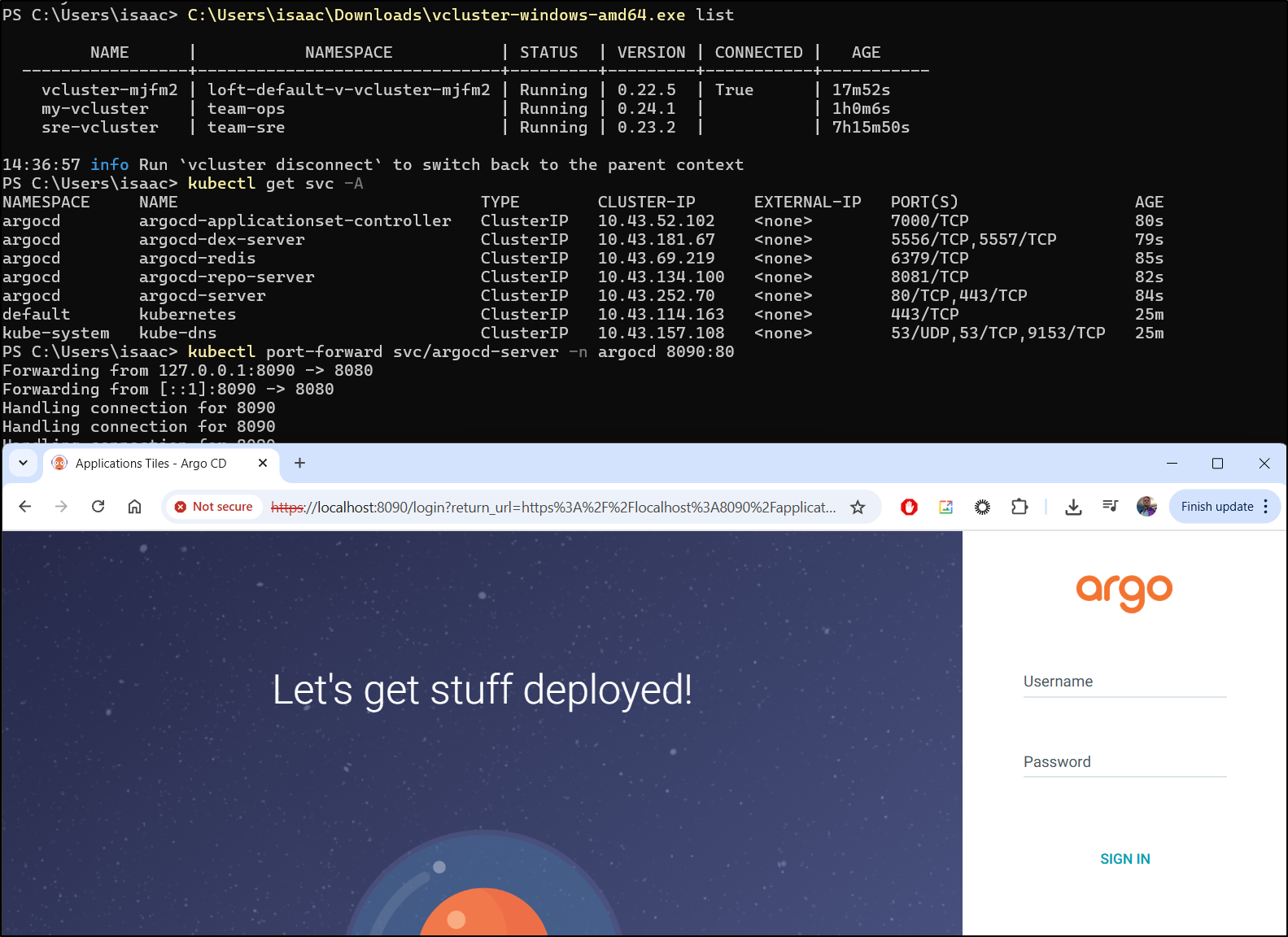The image size is (1288, 937).
Task: Click cluster IP '10.43.52.102' in terminal
Action: [x=656, y=221]
